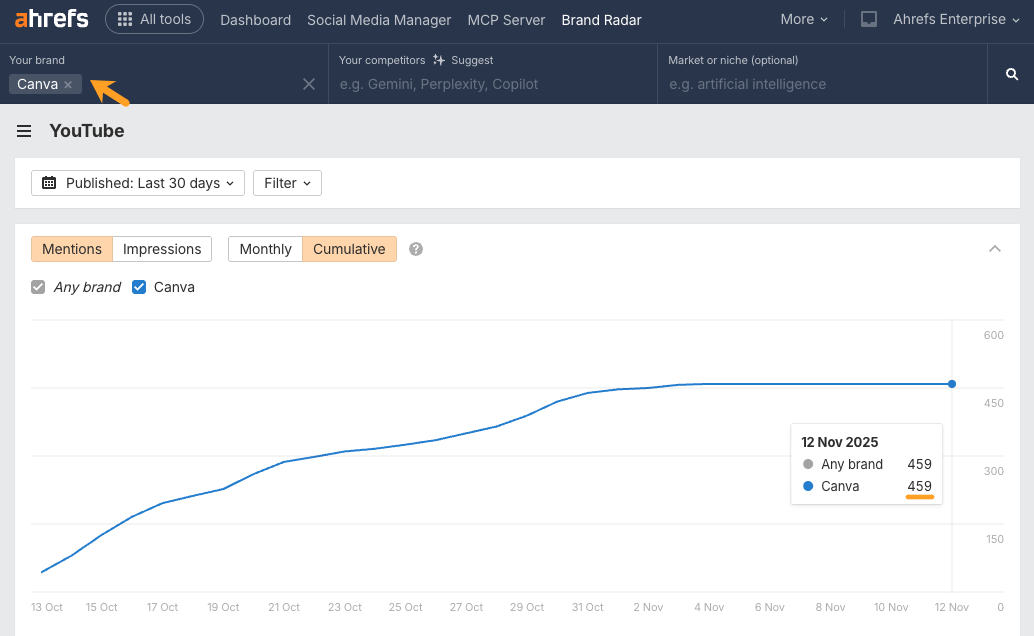Remove the Canva brand tag via its X
Viewport: 1034px width, 636px height.
[x=66, y=84]
